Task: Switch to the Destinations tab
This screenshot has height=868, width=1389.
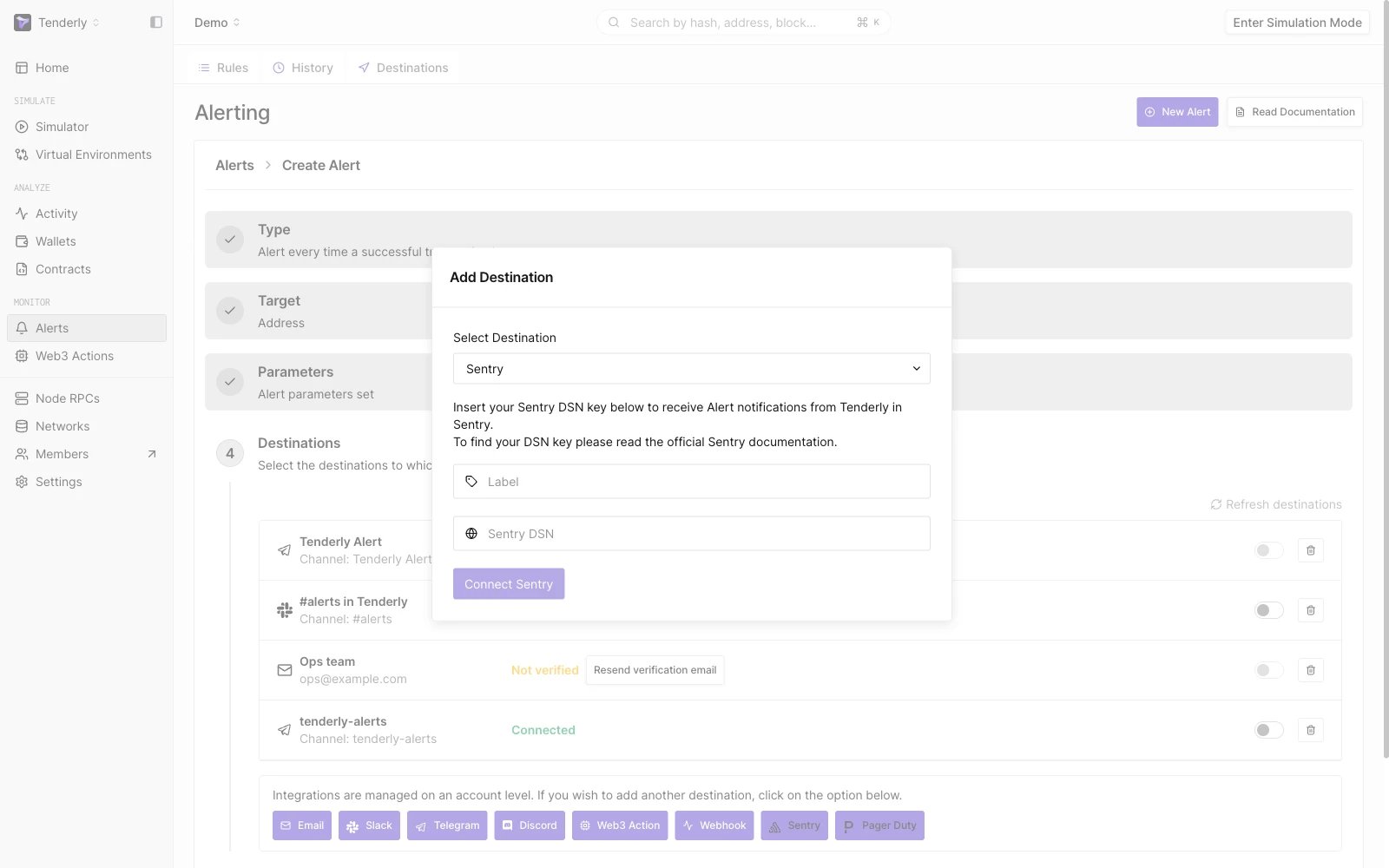Action: (x=404, y=68)
